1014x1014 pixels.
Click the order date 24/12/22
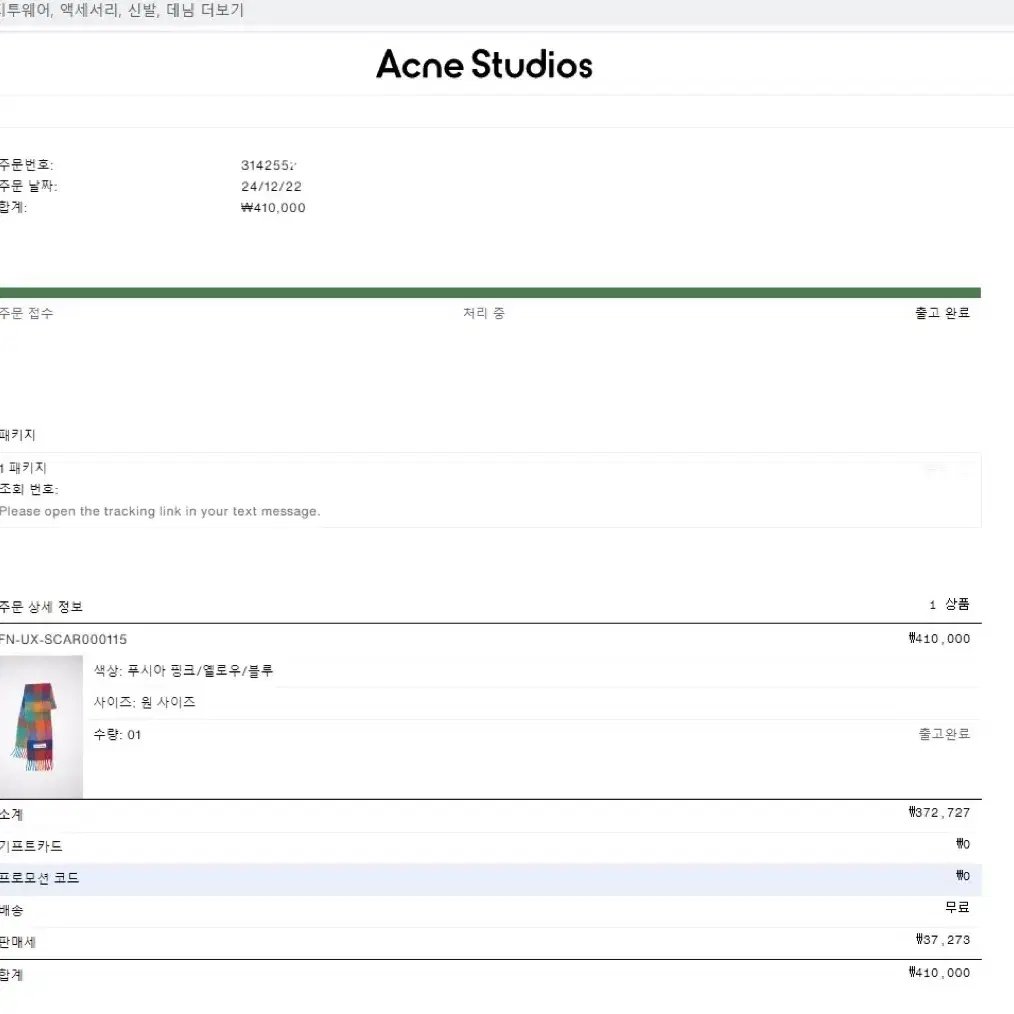click(x=271, y=186)
